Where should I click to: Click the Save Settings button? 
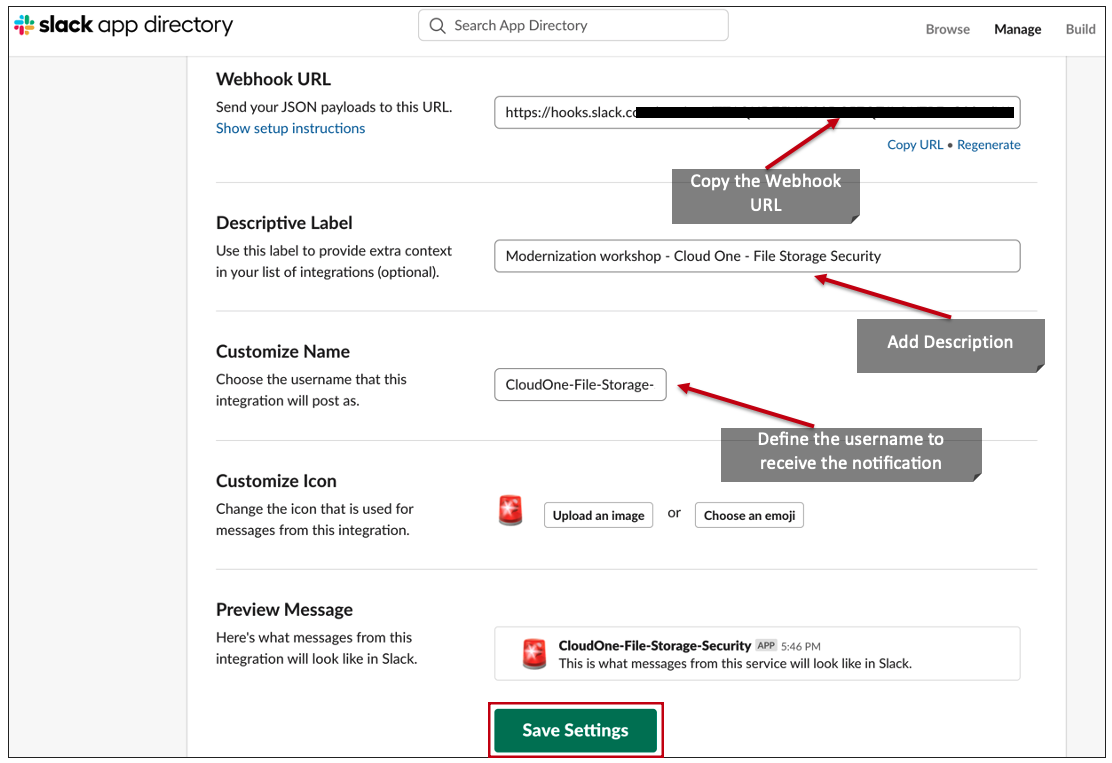[x=576, y=730]
